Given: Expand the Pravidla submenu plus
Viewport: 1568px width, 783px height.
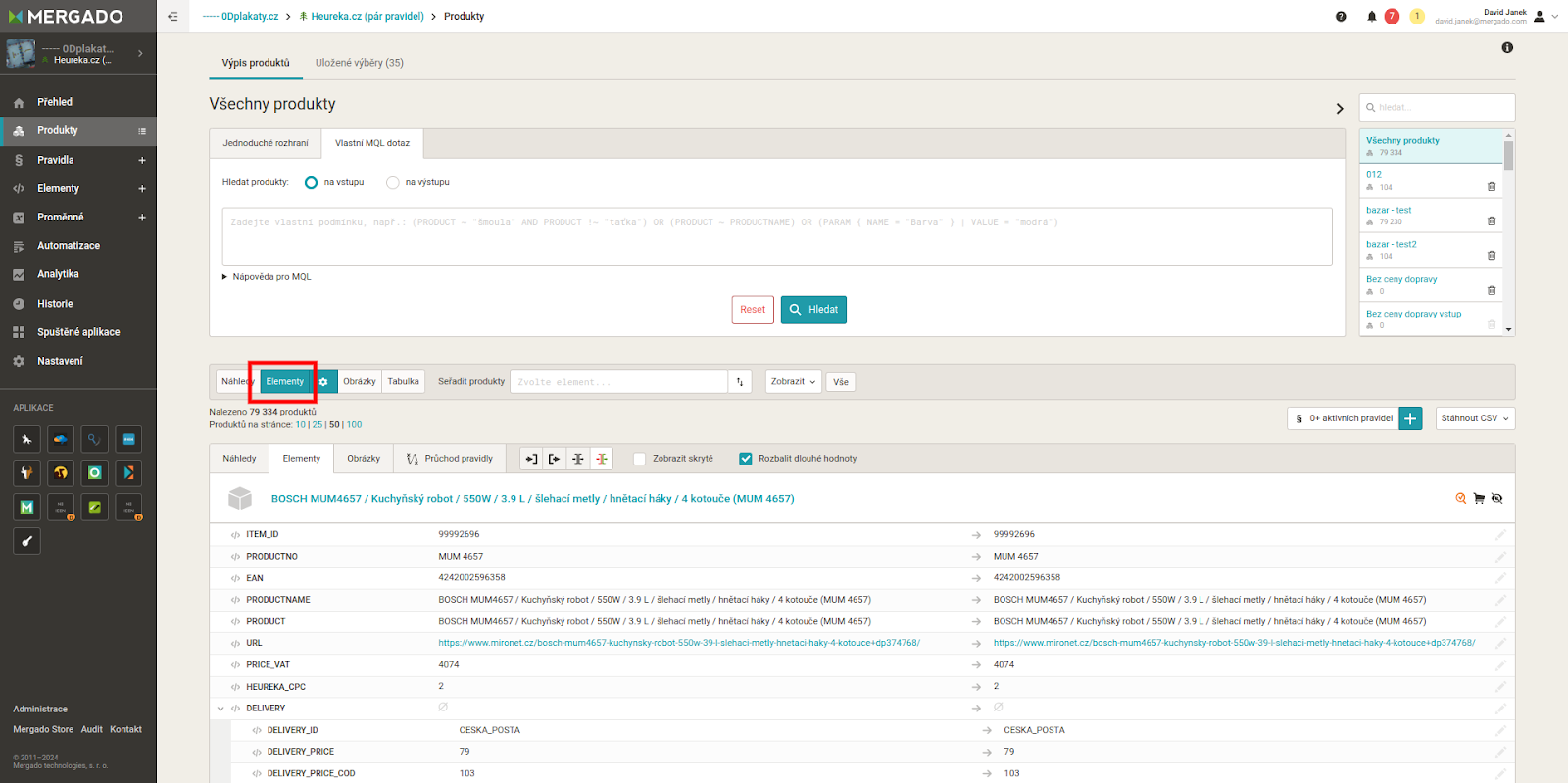Looking at the screenshot, I should click(141, 160).
